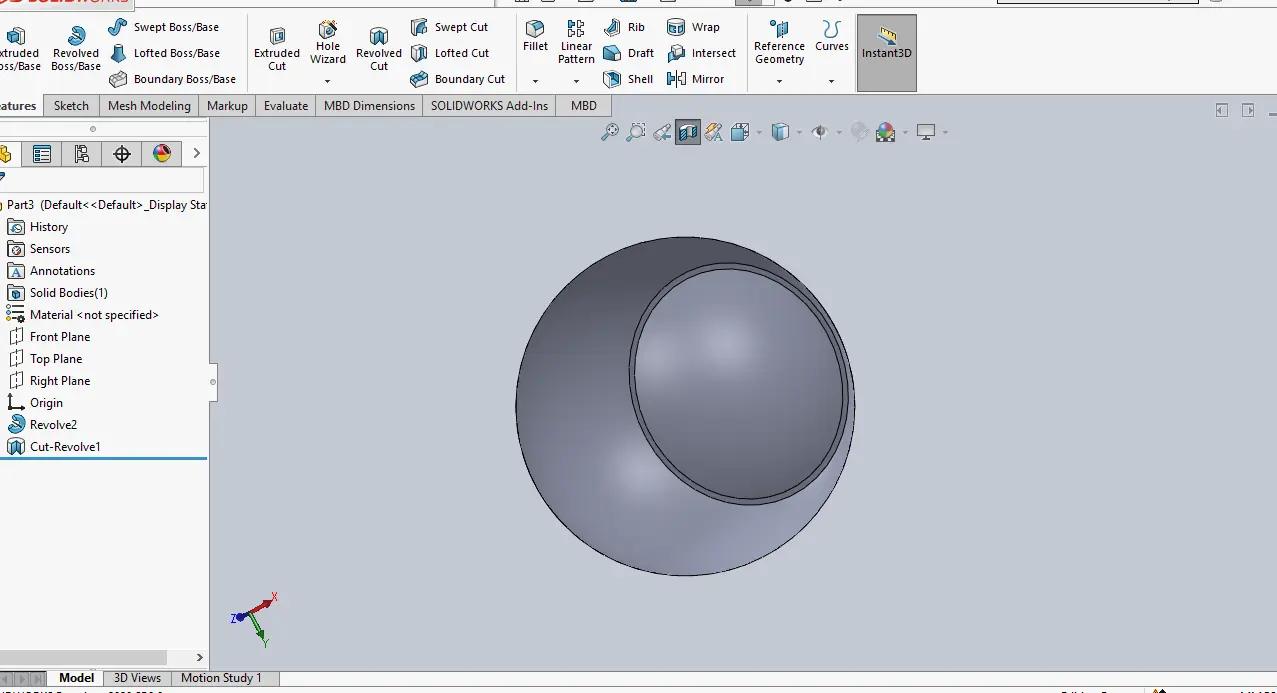The width and height of the screenshot is (1277, 693).
Task: Choose the Swept Boss/Base feature
Action: (164, 27)
